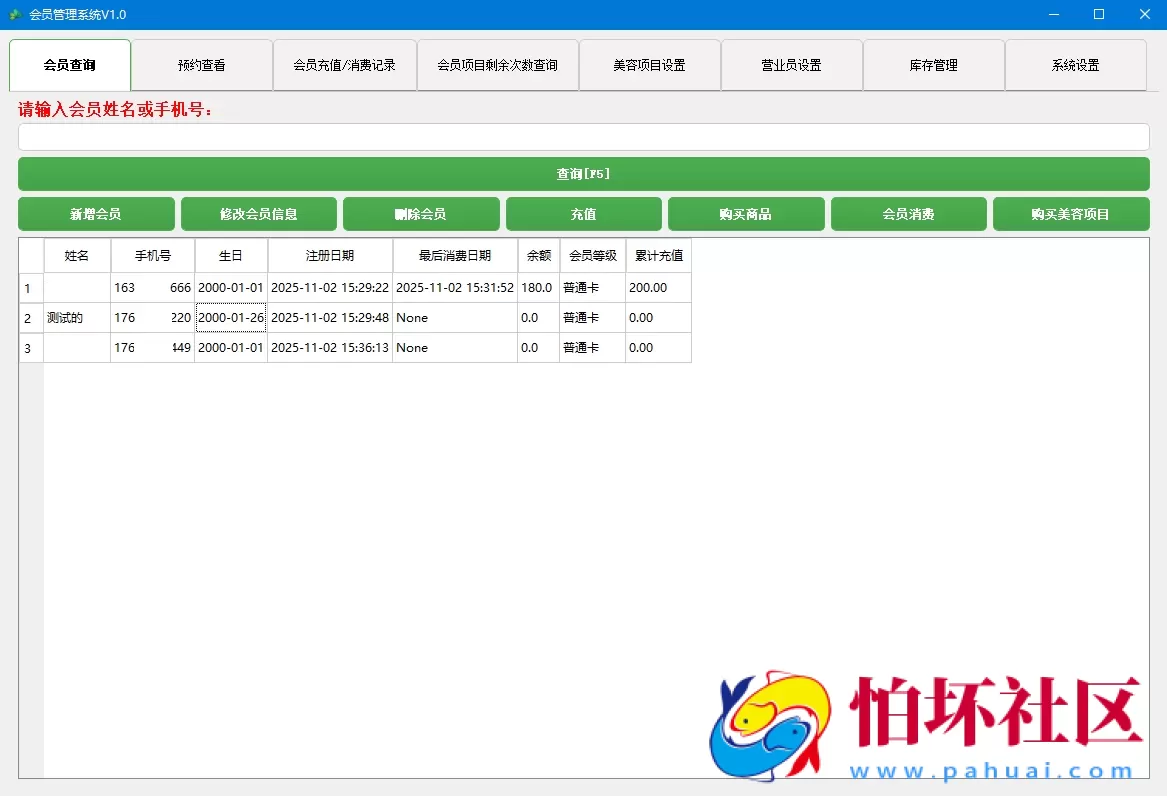This screenshot has width=1167, height=796.
Task: Click the 充值 recharge button
Action: coord(583,213)
